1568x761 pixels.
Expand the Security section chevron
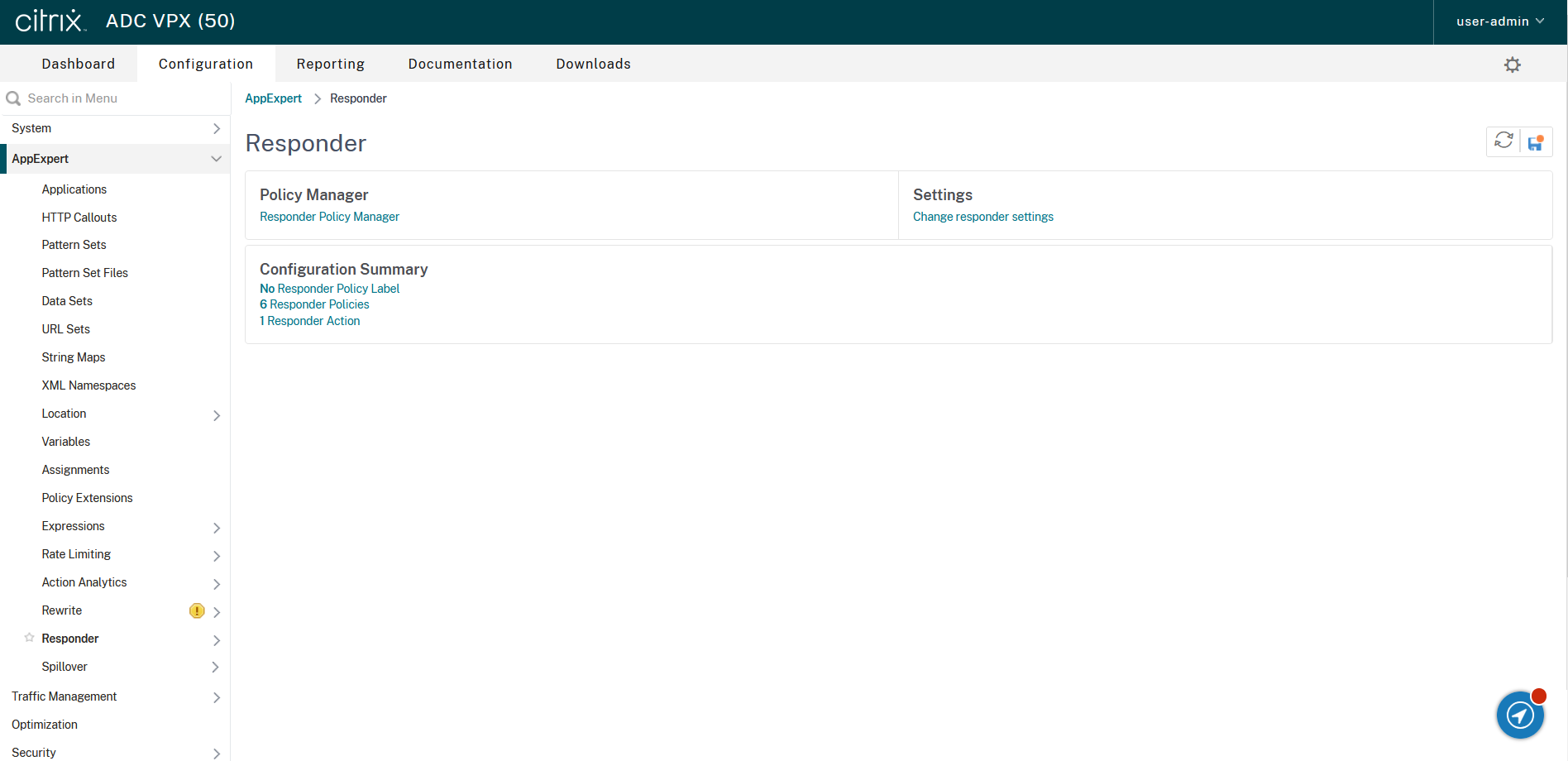pyautogui.click(x=217, y=754)
